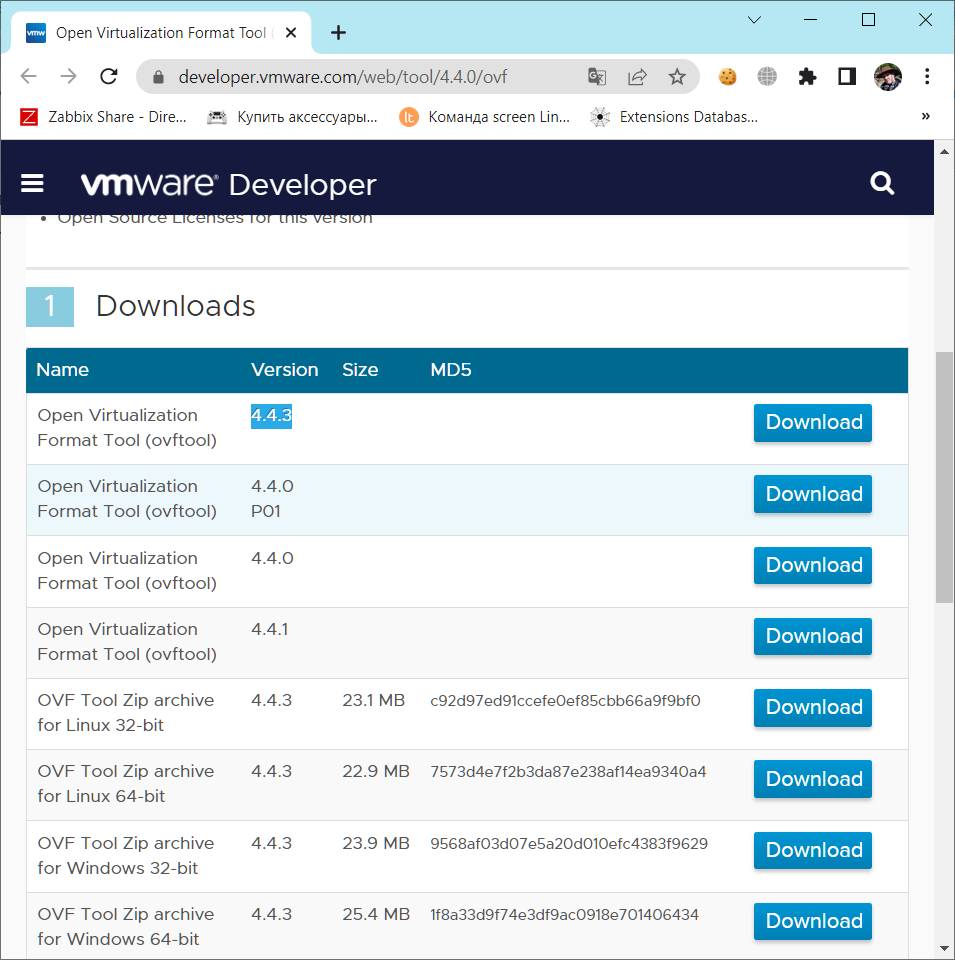Open Zabbix Share bookmark
955x960 pixels.
click(103, 116)
